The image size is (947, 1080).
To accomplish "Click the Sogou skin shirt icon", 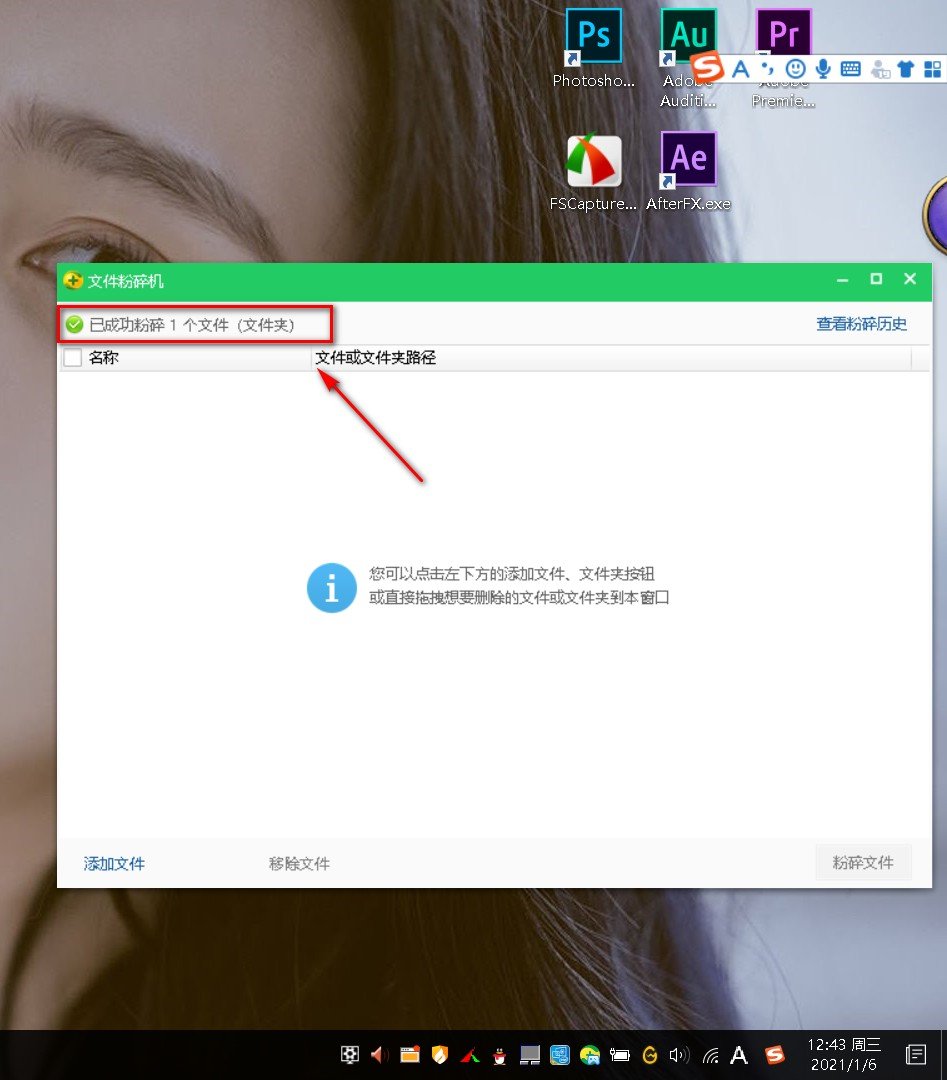I will point(907,68).
